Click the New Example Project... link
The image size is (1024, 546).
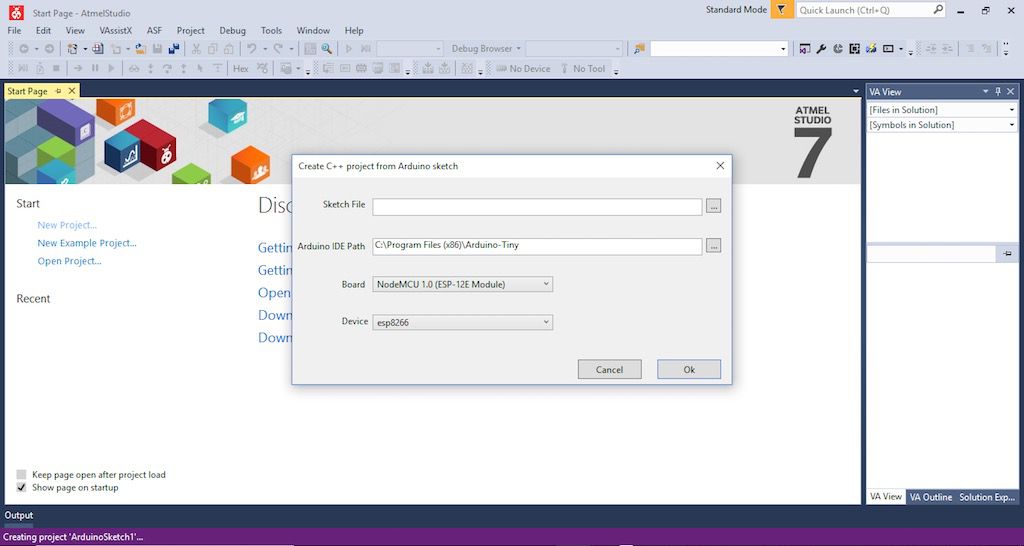87,243
